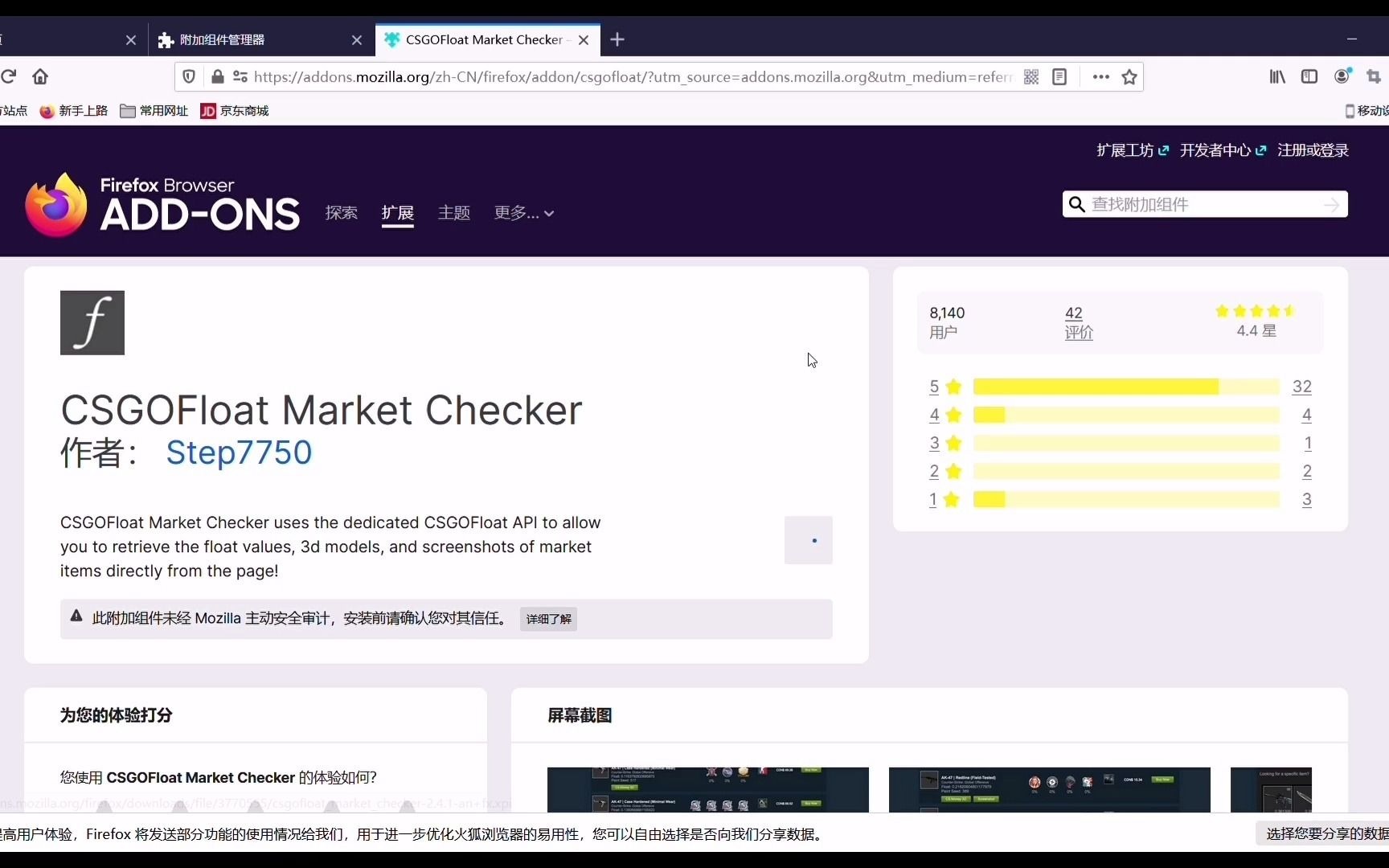Click the 详细了解 button in the warning banner
The image size is (1389, 868).
point(548,619)
